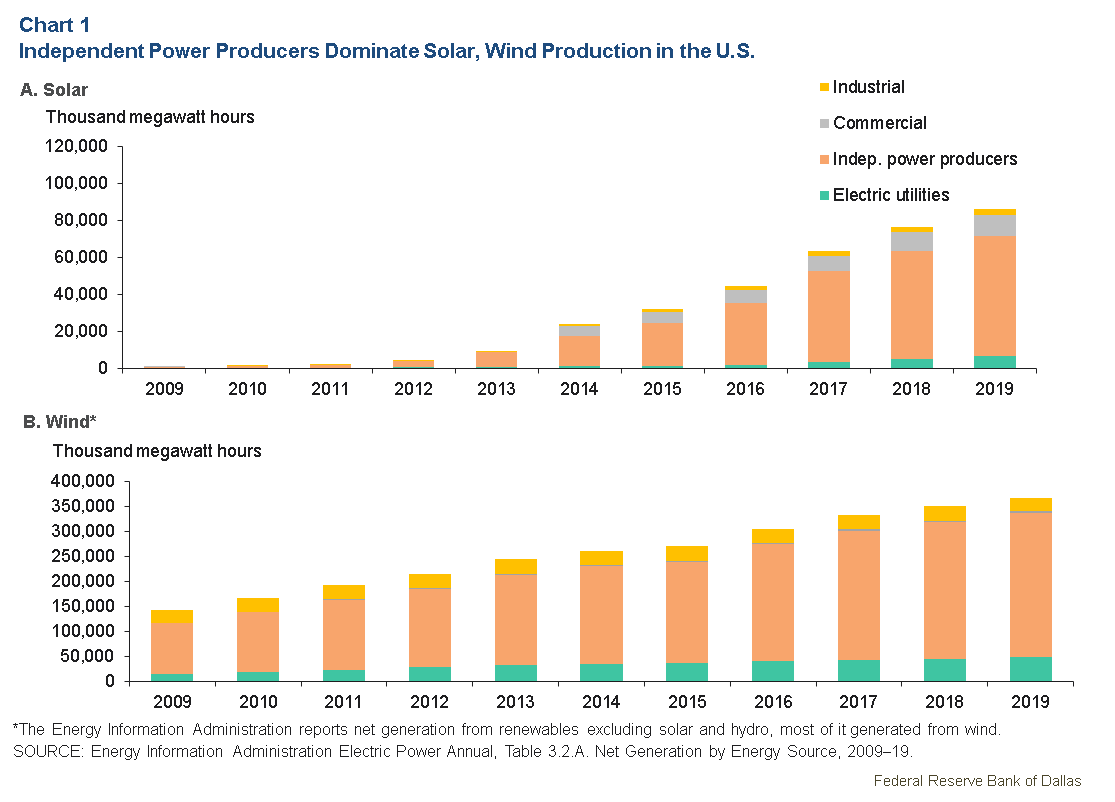This screenshot has height=802, width=1115.
Task: Click the 2016 year label under wind chart
Action: pyautogui.click(x=773, y=702)
